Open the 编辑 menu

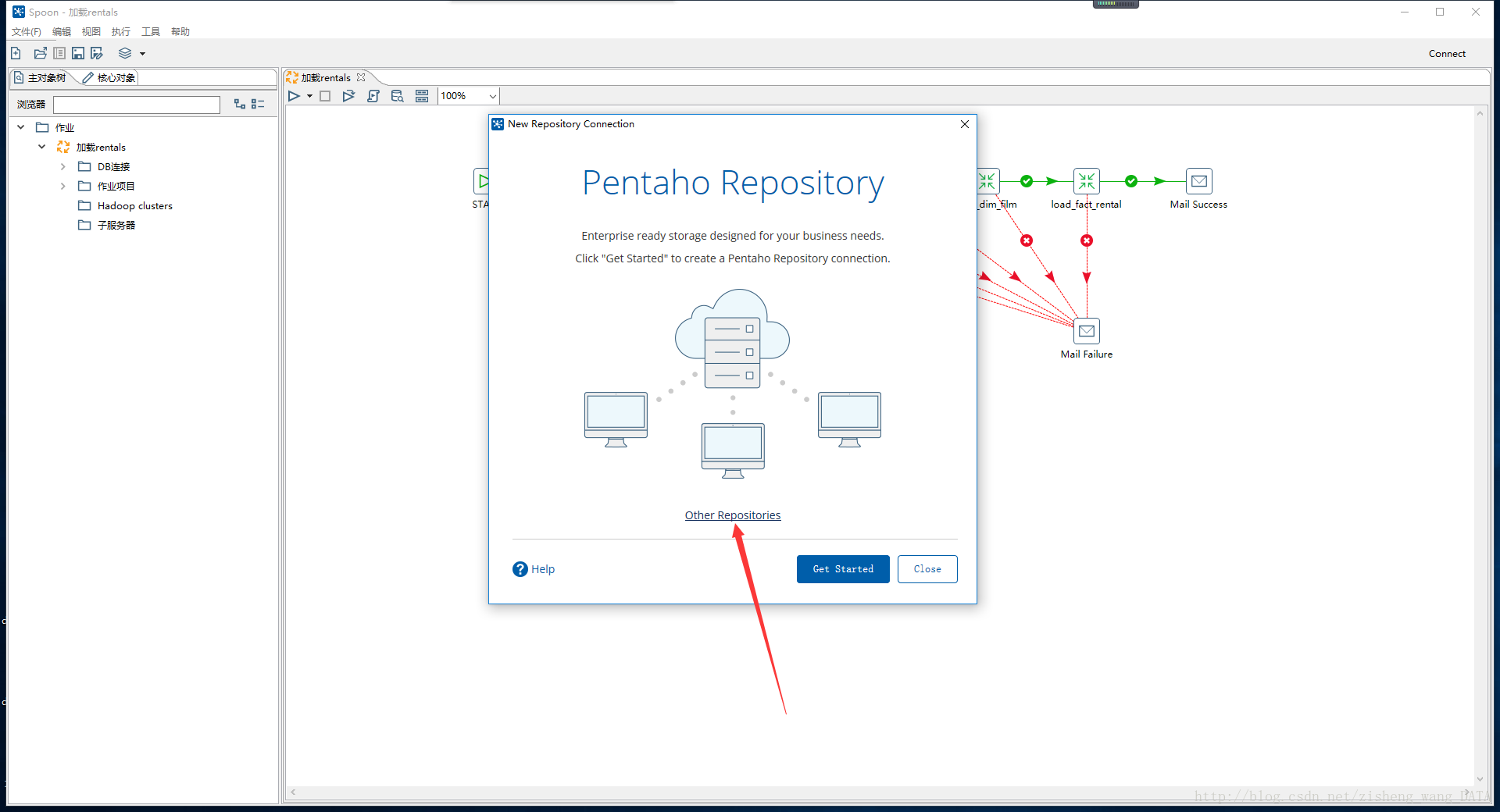click(x=62, y=32)
